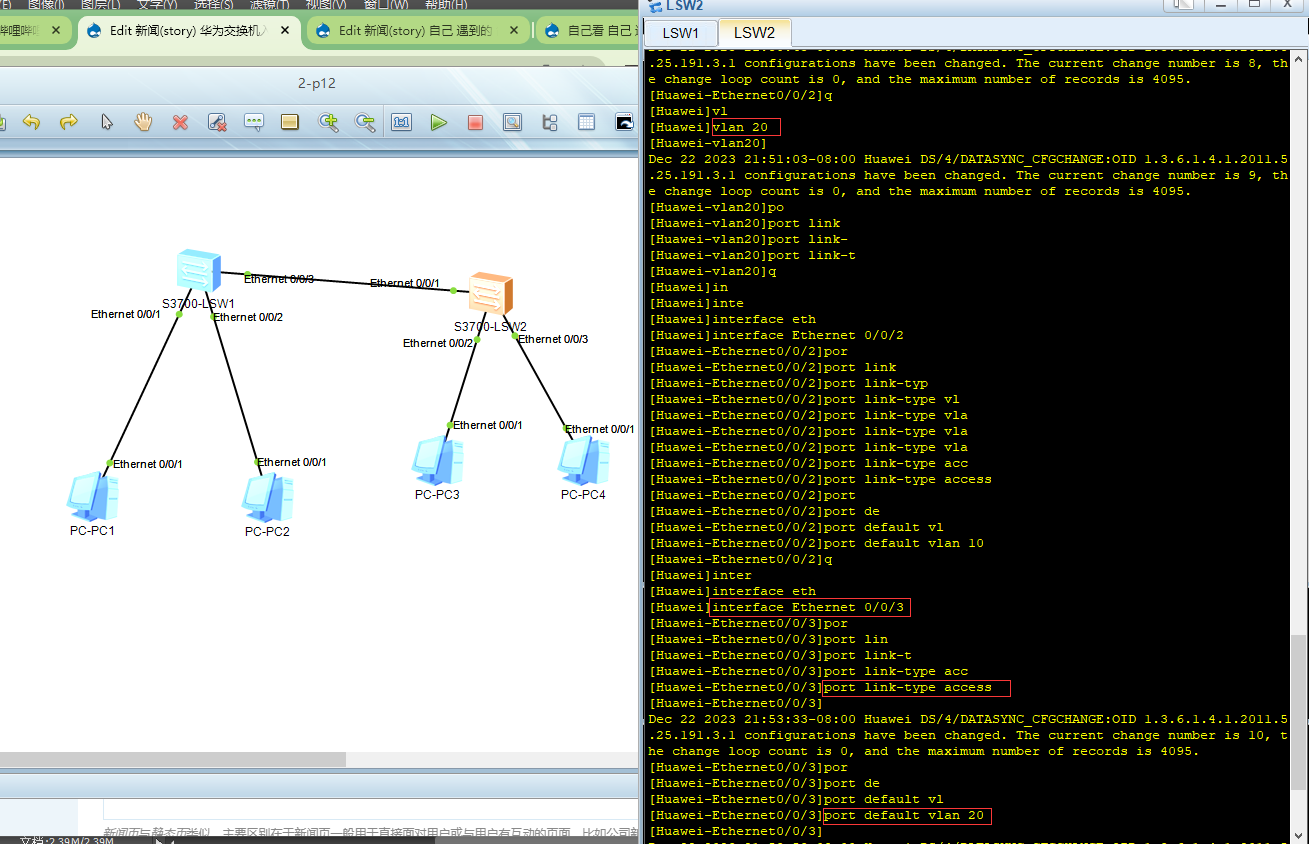Select the PC-PC3 computer icon
Viewport: 1309px width, 844px height.
[x=437, y=461]
